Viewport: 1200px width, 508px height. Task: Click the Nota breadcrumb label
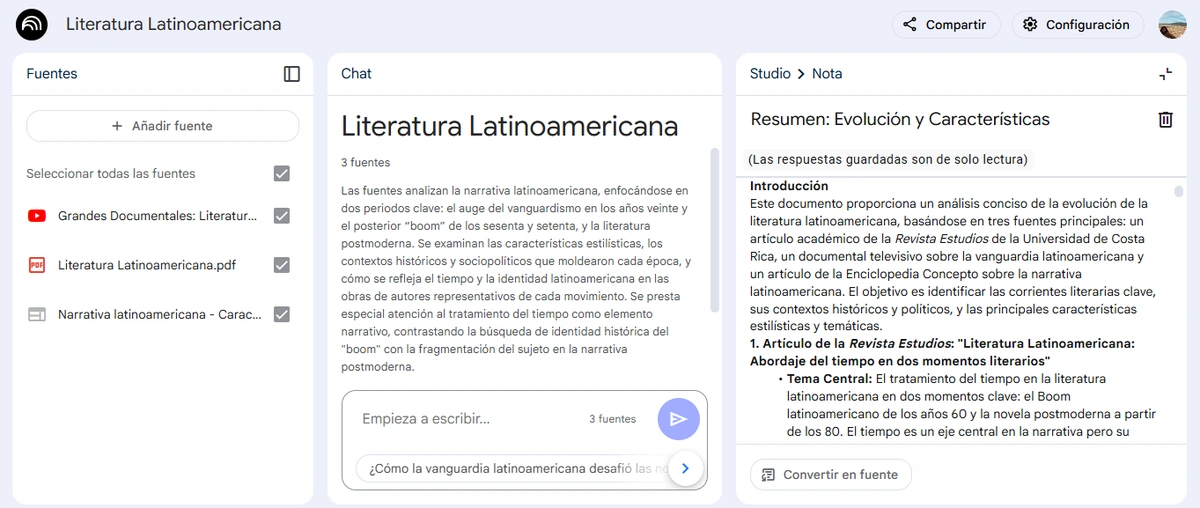(x=827, y=74)
